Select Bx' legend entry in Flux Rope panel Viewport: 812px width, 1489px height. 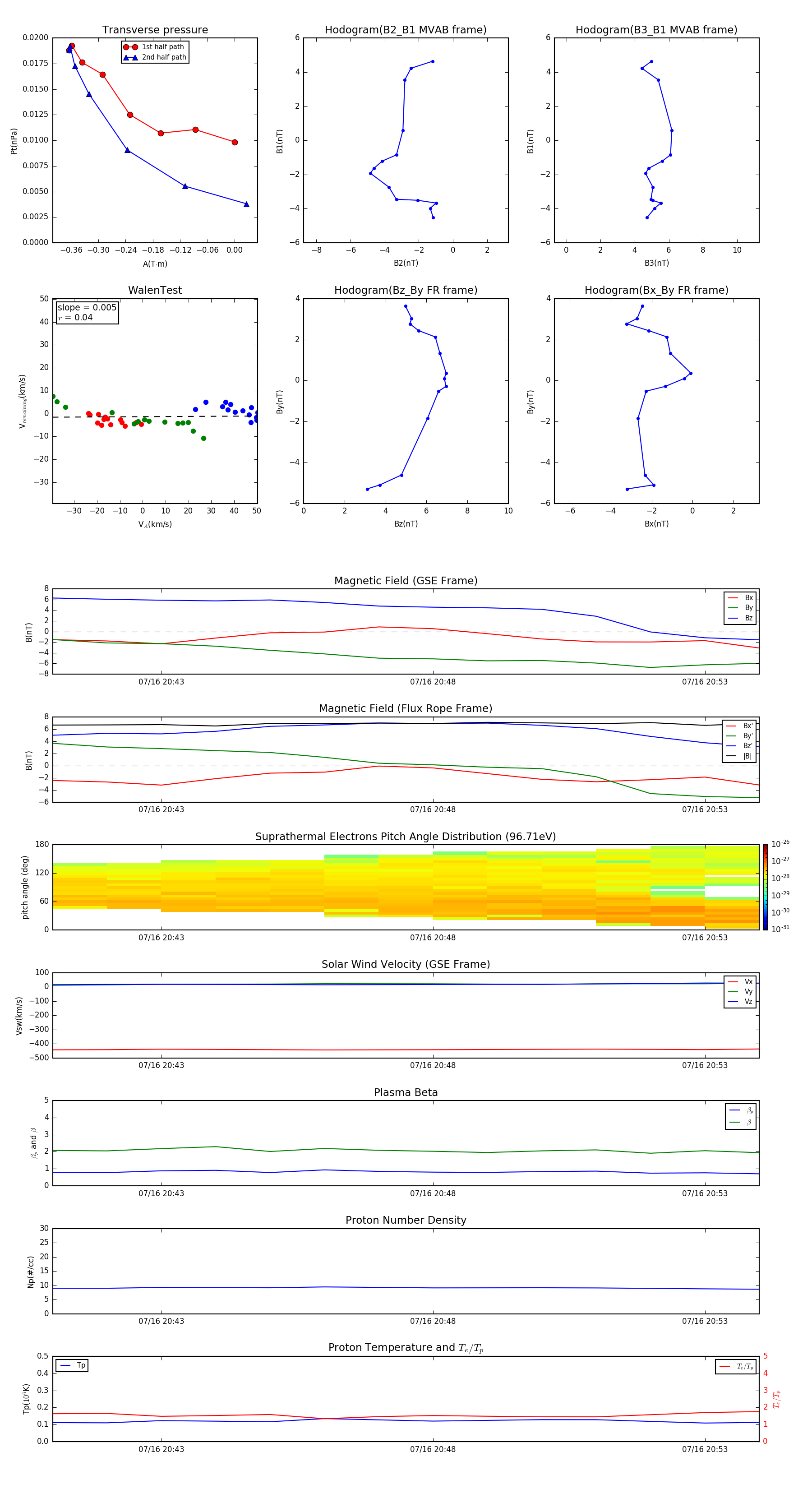[x=739, y=726]
